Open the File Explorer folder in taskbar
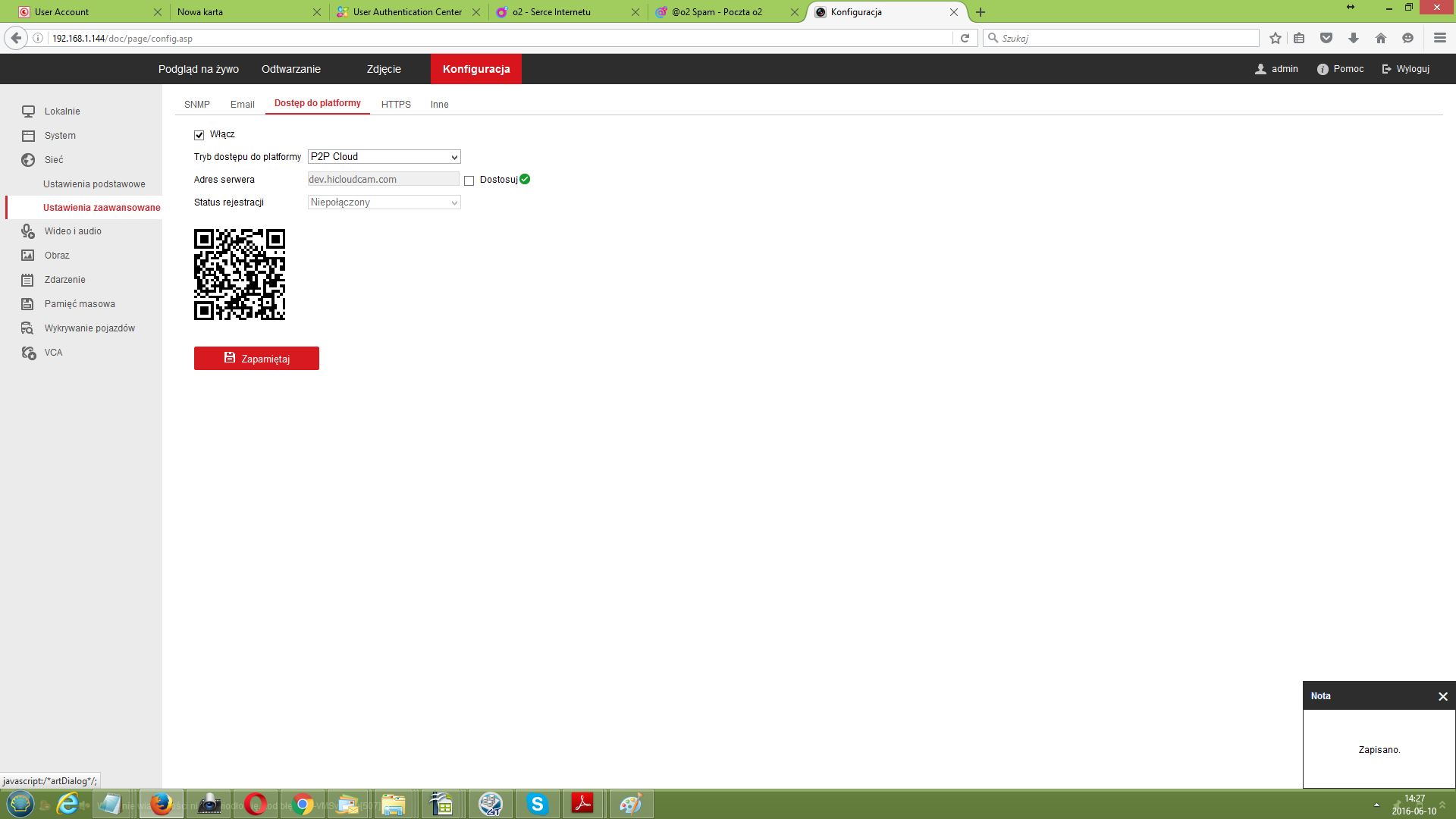The height and width of the screenshot is (819, 1456). (394, 804)
